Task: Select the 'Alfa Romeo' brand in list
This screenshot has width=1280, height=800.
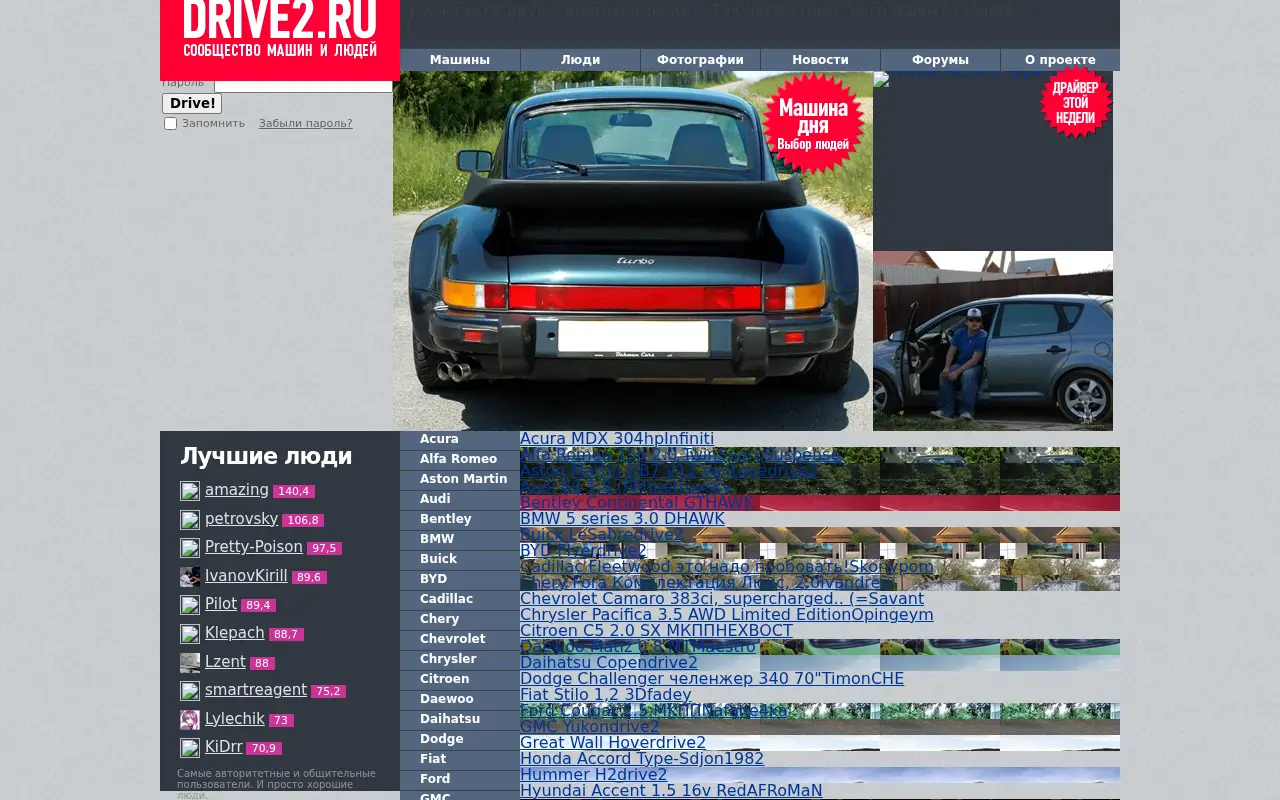Action: point(460,459)
